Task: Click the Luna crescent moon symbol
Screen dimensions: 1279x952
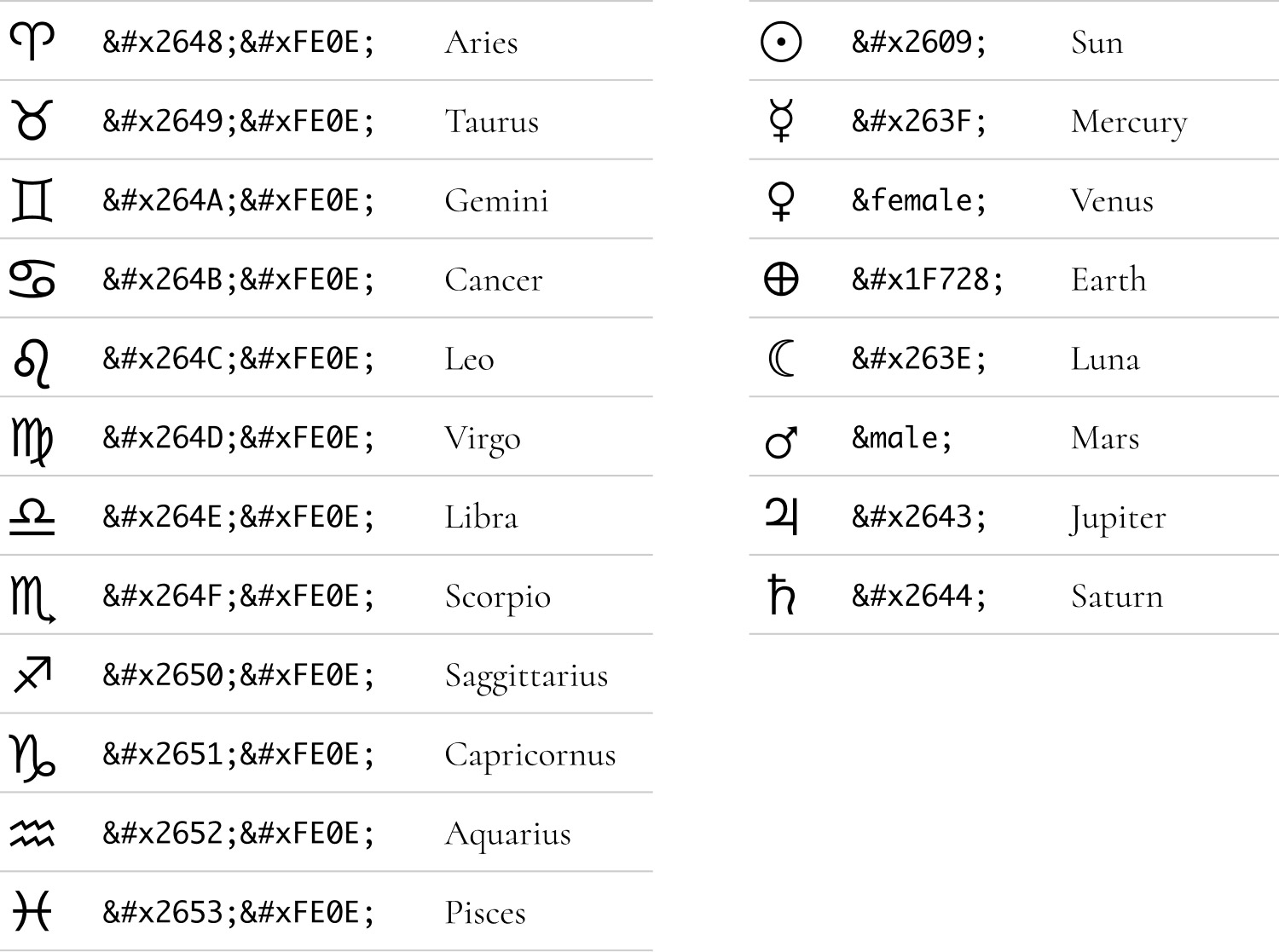Action: tap(781, 358)
